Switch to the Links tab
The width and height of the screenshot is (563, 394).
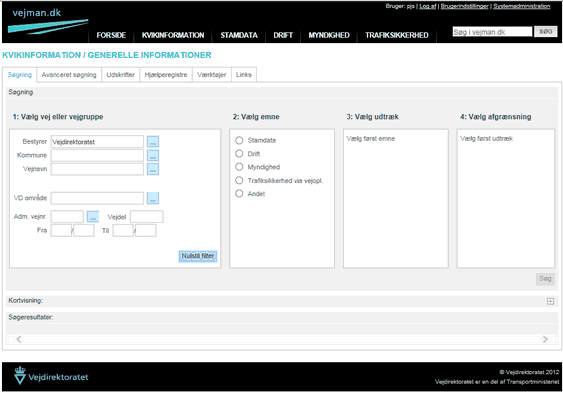point(243,75)
